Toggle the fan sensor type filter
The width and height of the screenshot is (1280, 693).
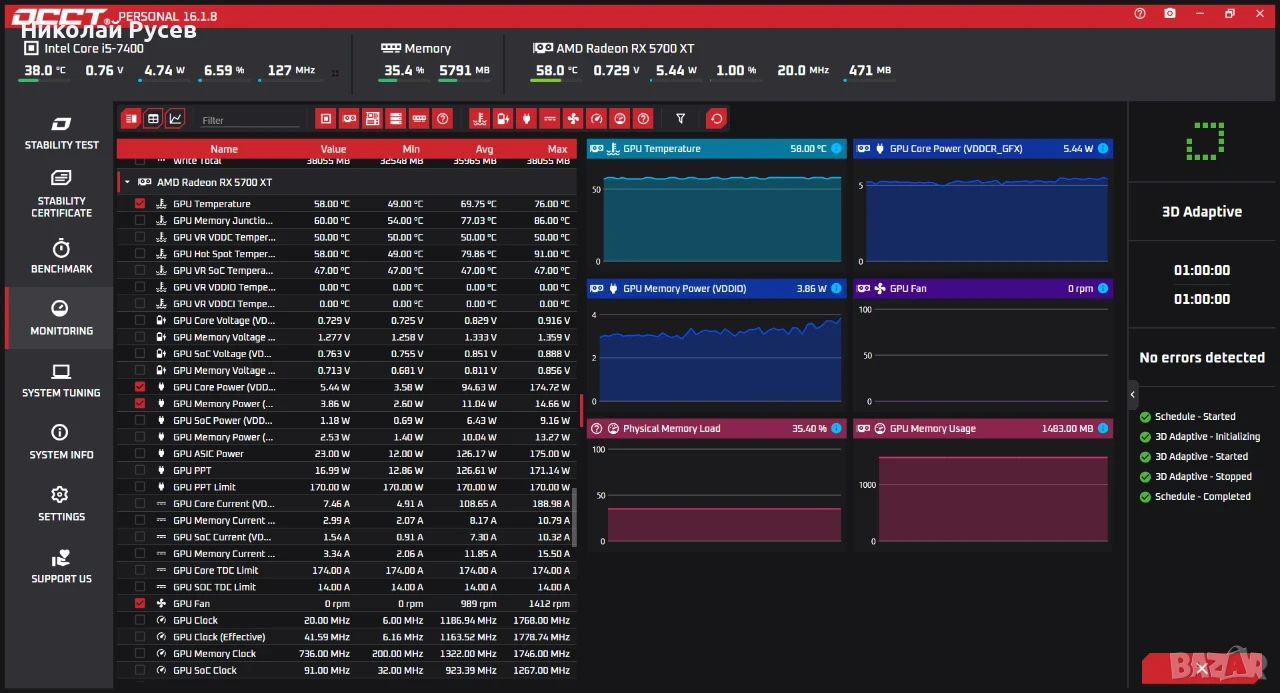pos(573,119)
